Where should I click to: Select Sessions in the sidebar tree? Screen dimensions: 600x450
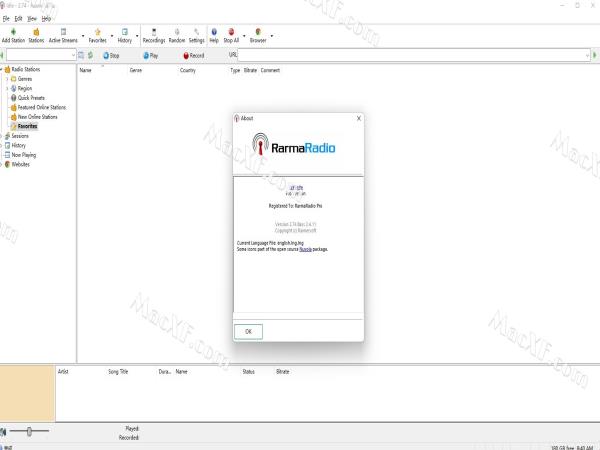click(x=20, y=136)
